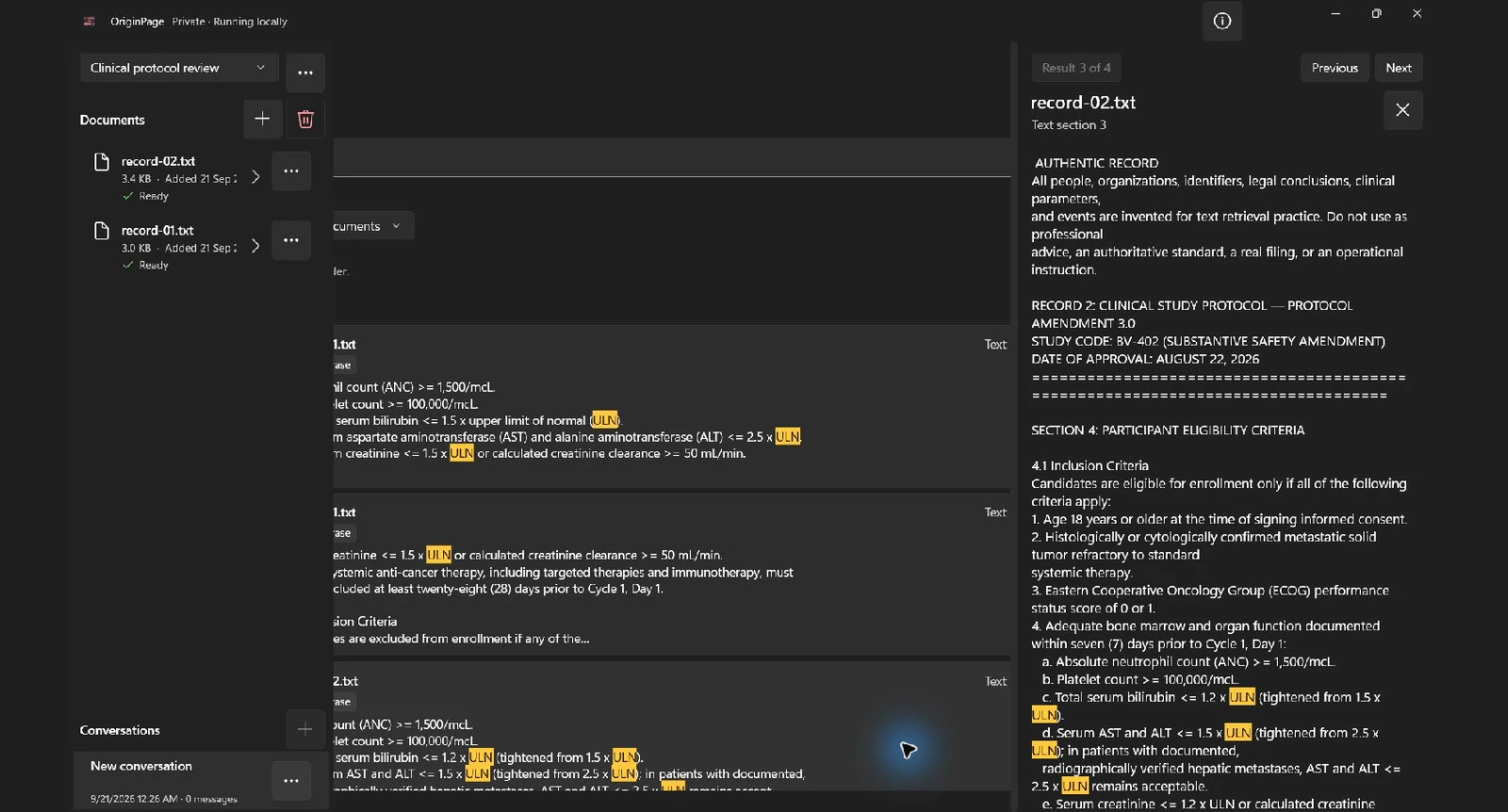Click the record-01.txt file icon
This screenshot has width=1508, height=812.
pos(102,231)
